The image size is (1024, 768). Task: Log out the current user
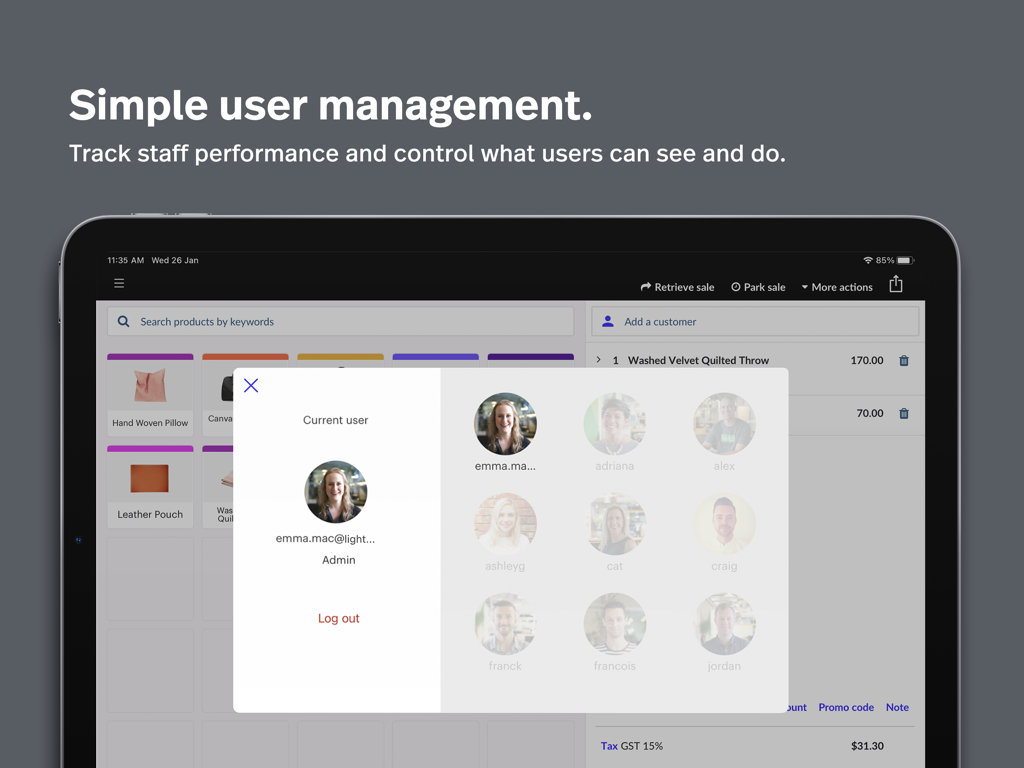click(338, 618)
